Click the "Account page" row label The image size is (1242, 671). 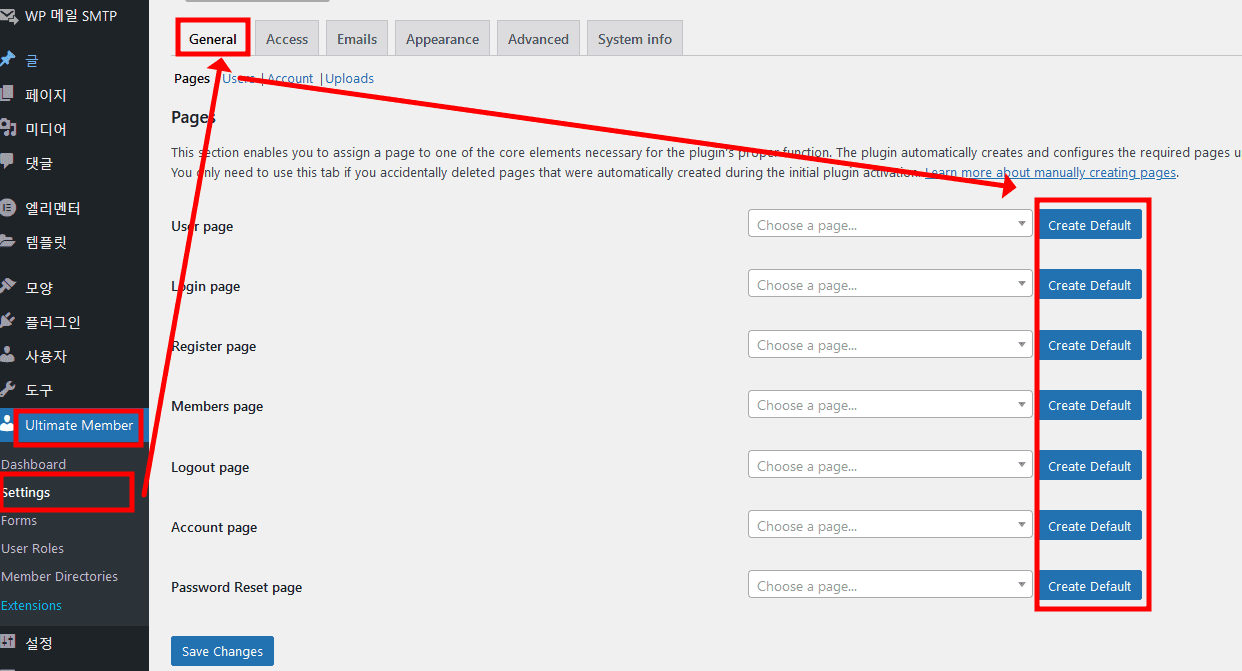click(214, 527)
